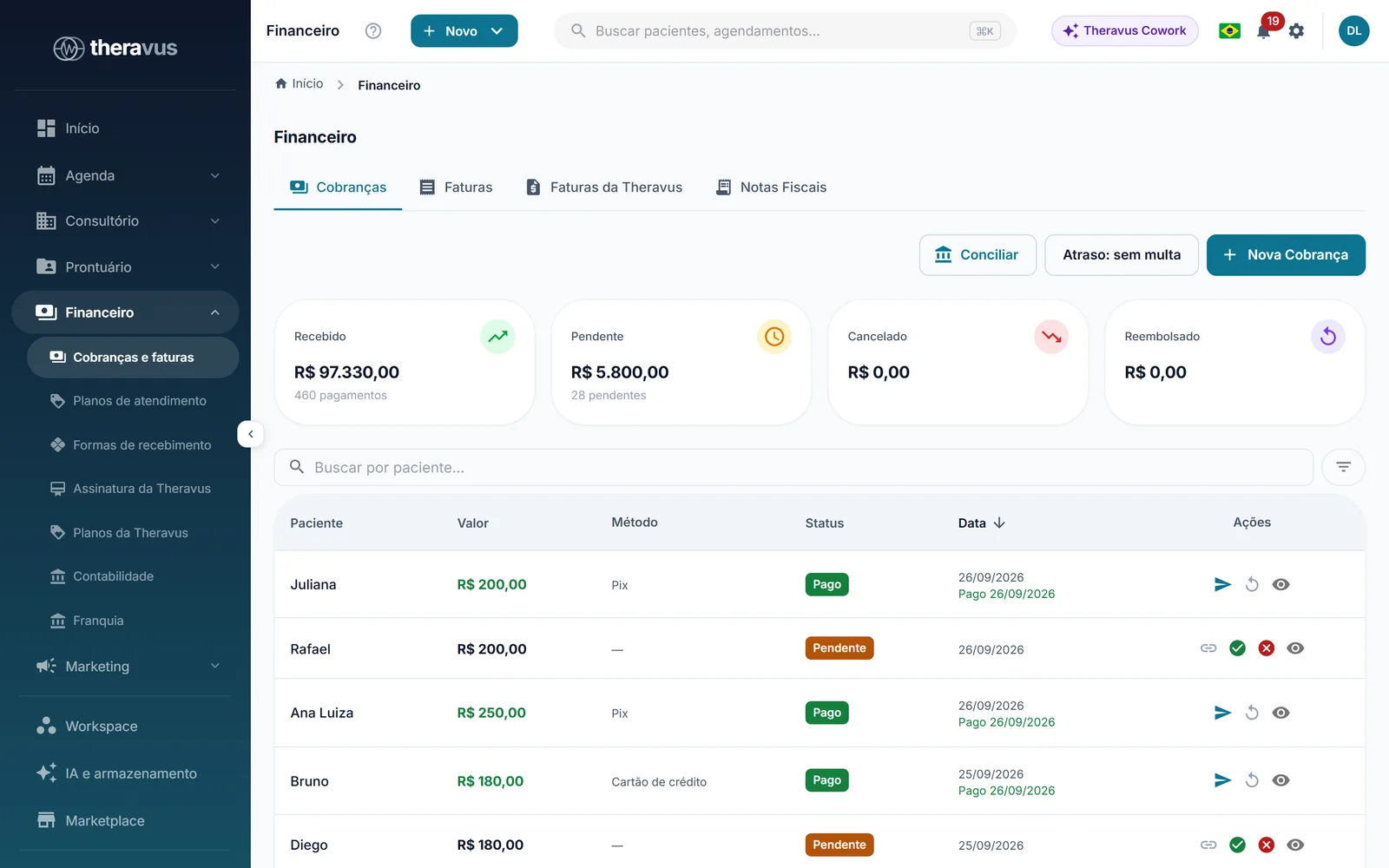This screenshot has height=868, width=1389.
Task: Open the DL user avatar
Action: point(1353,30)
